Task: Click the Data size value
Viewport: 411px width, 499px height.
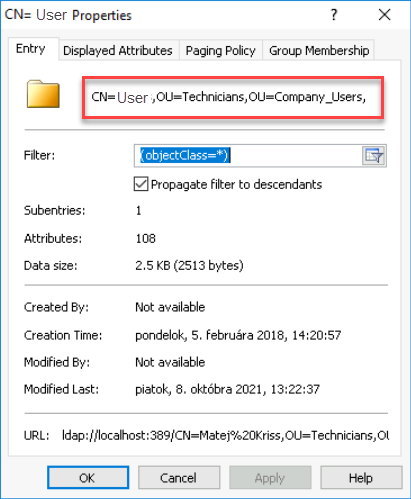Action: point(189,265)
